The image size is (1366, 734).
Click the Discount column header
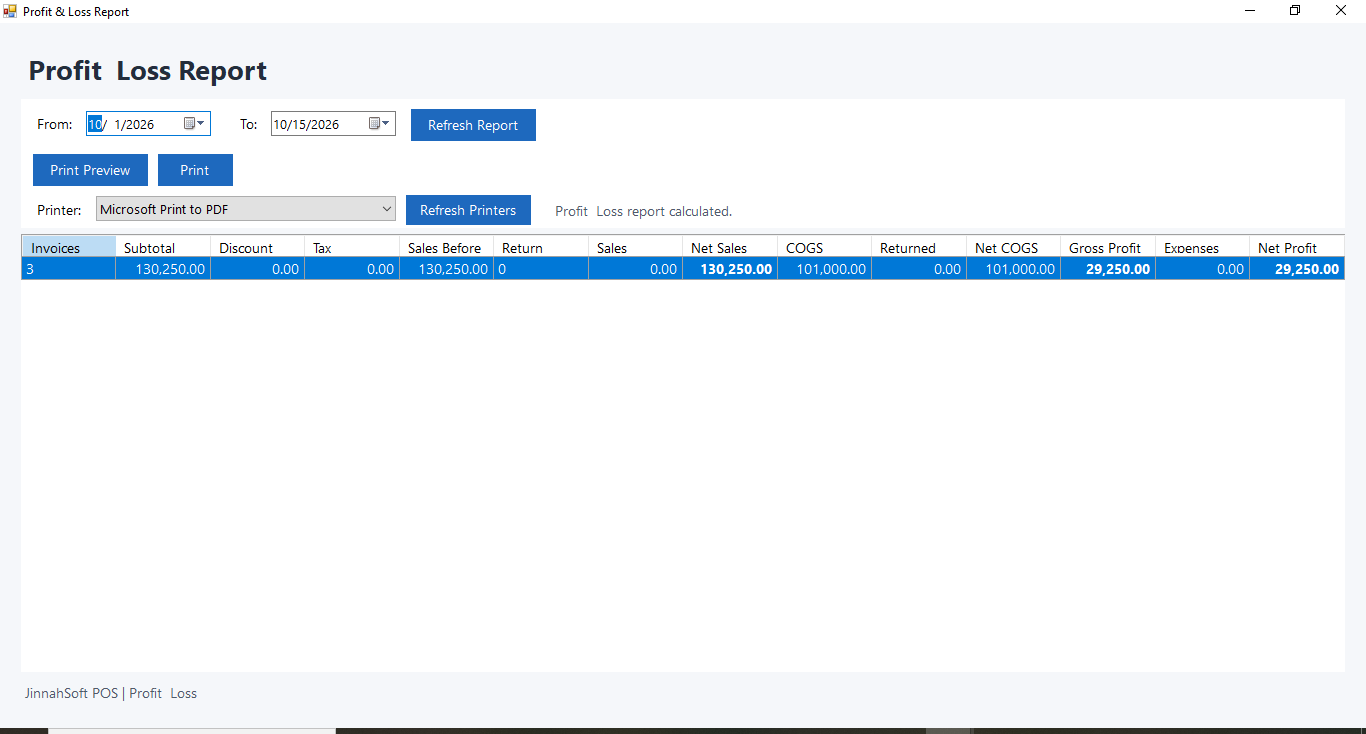pos(258,247)
